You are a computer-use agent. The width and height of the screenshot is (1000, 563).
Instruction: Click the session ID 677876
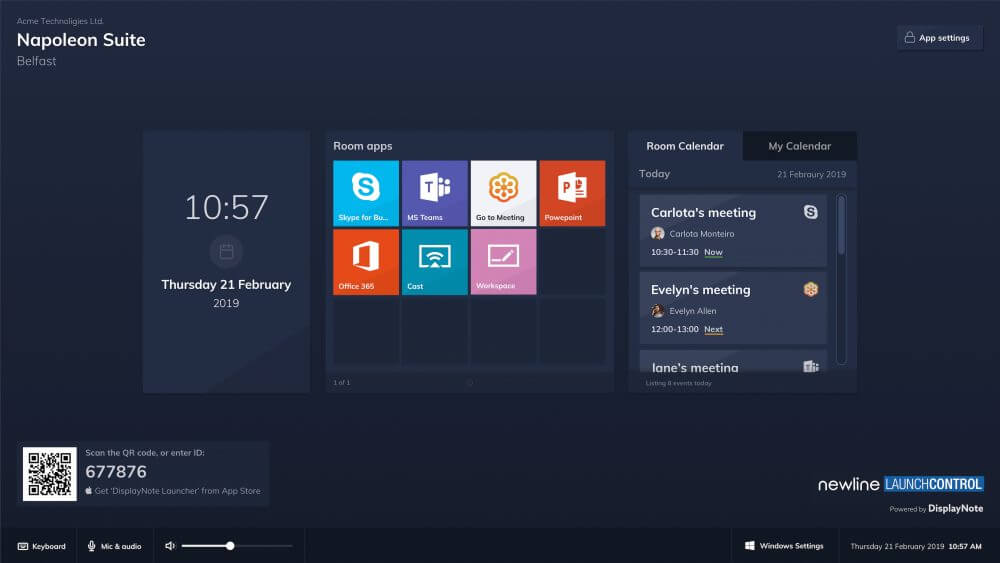[116, 471]
